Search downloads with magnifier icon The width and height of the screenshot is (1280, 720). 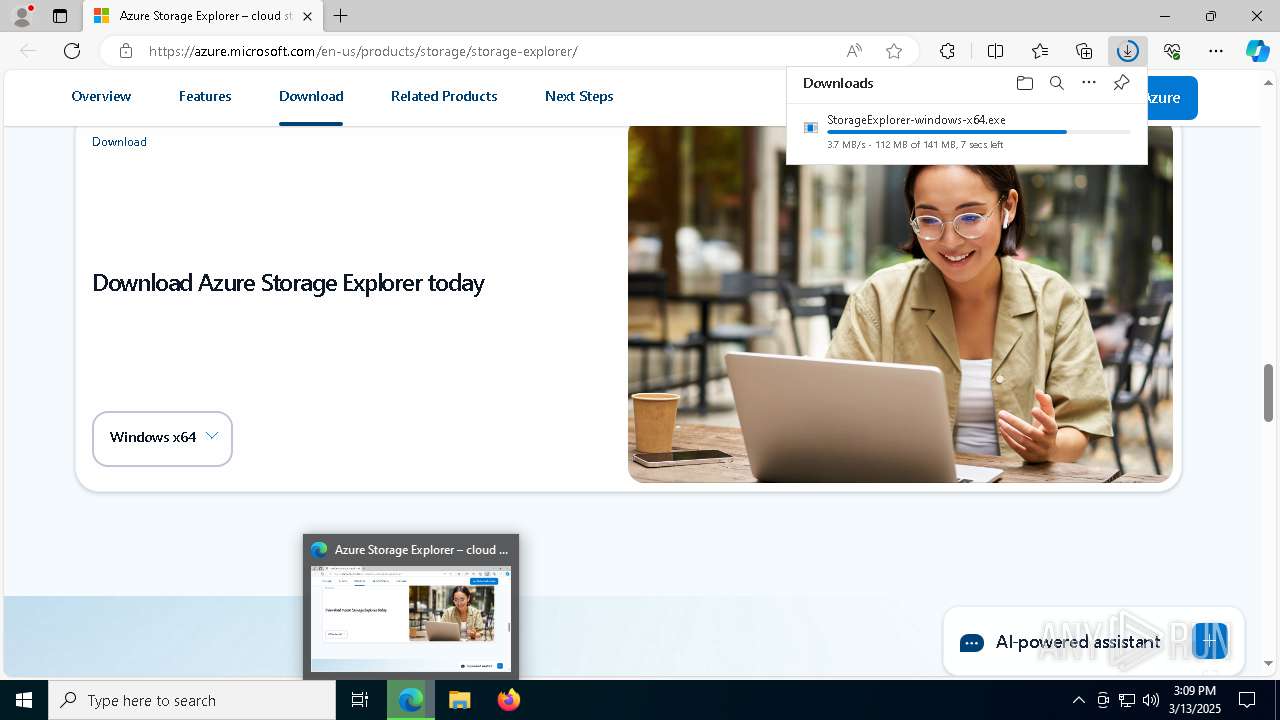coord(1056,83)
